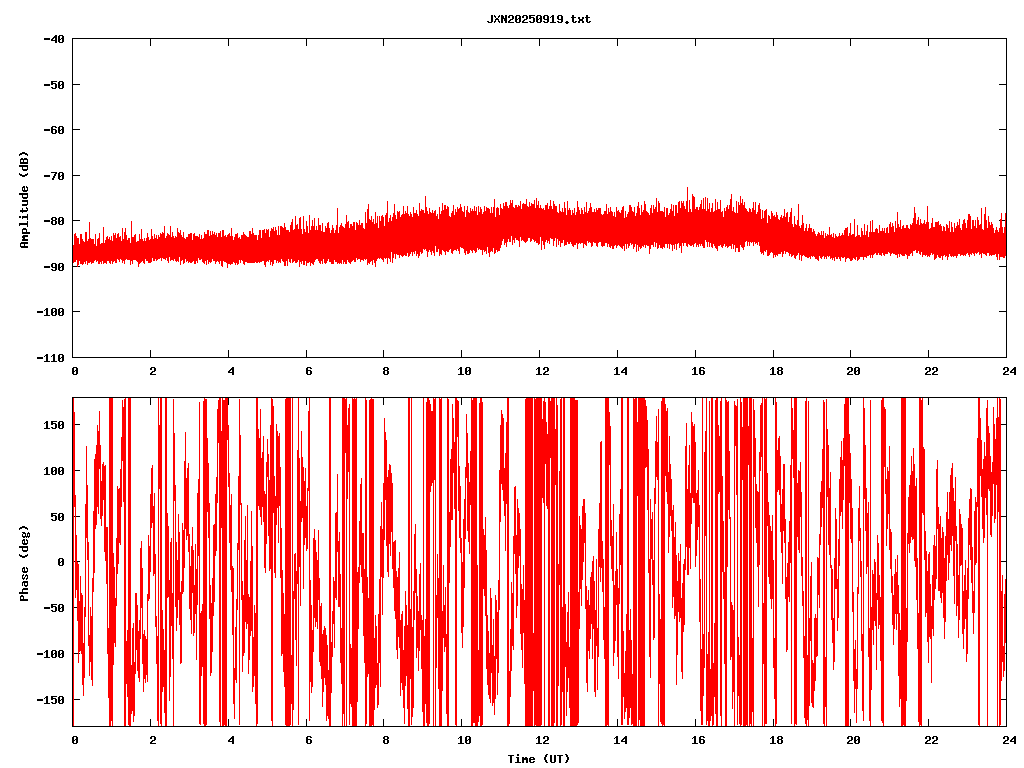Click the -110 tick on amplitude axis

point(51,357)
